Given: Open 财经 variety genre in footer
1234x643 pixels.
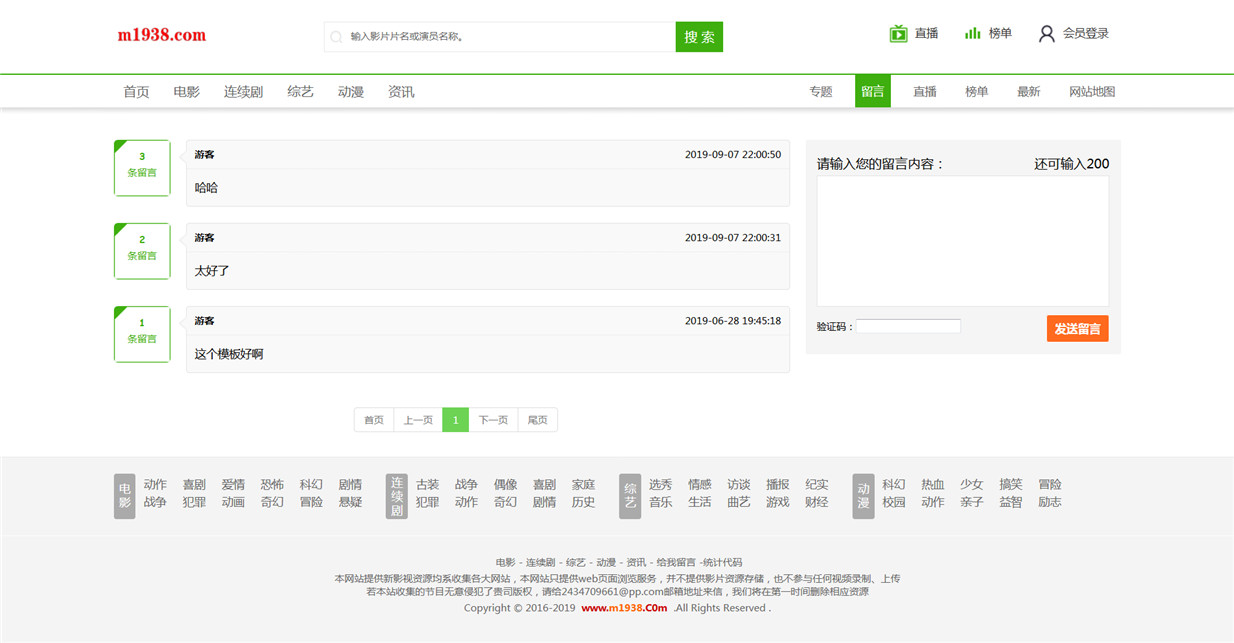Looking at the screenshot, I should click(816, 502).
